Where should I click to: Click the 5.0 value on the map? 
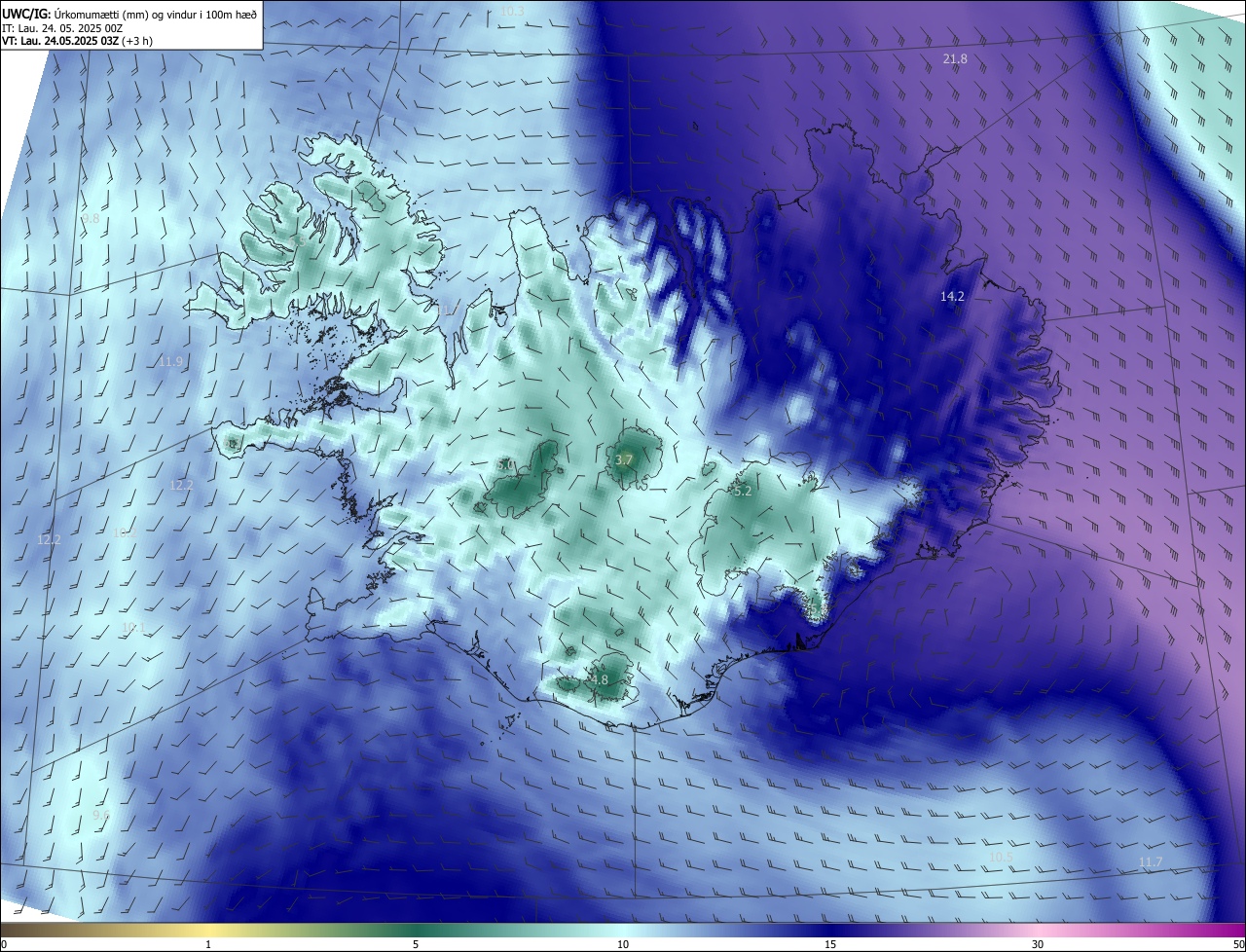pyautogui.click(x=506, y=465)
